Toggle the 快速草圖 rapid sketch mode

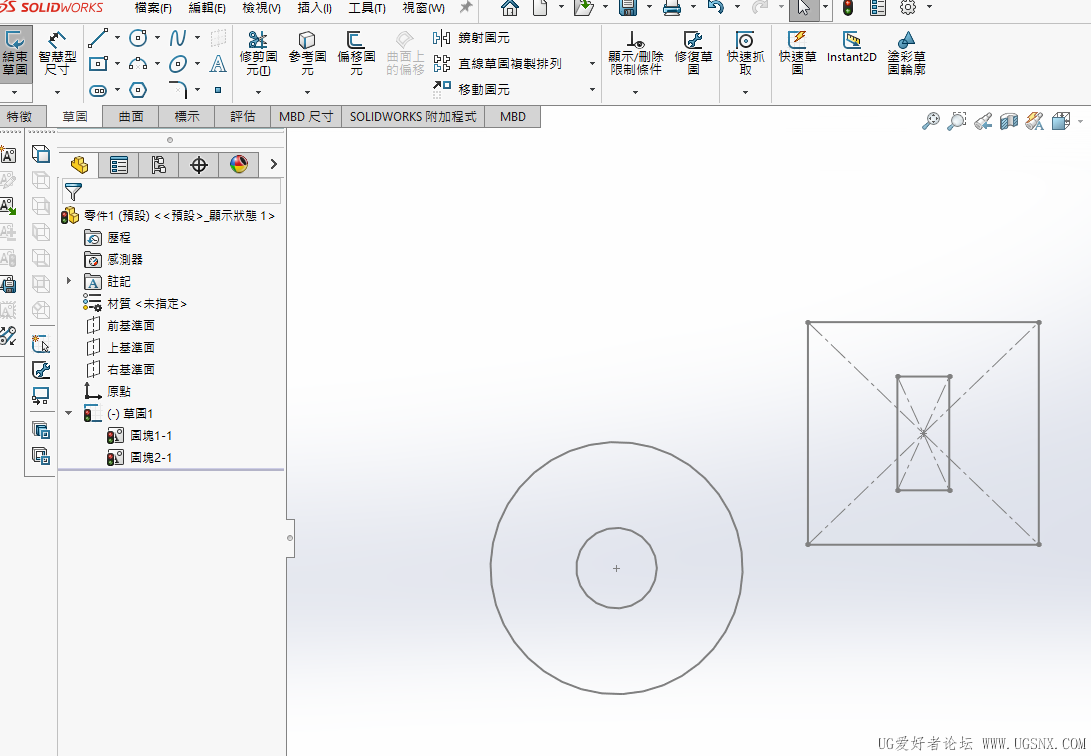click(x=797, y=52)
